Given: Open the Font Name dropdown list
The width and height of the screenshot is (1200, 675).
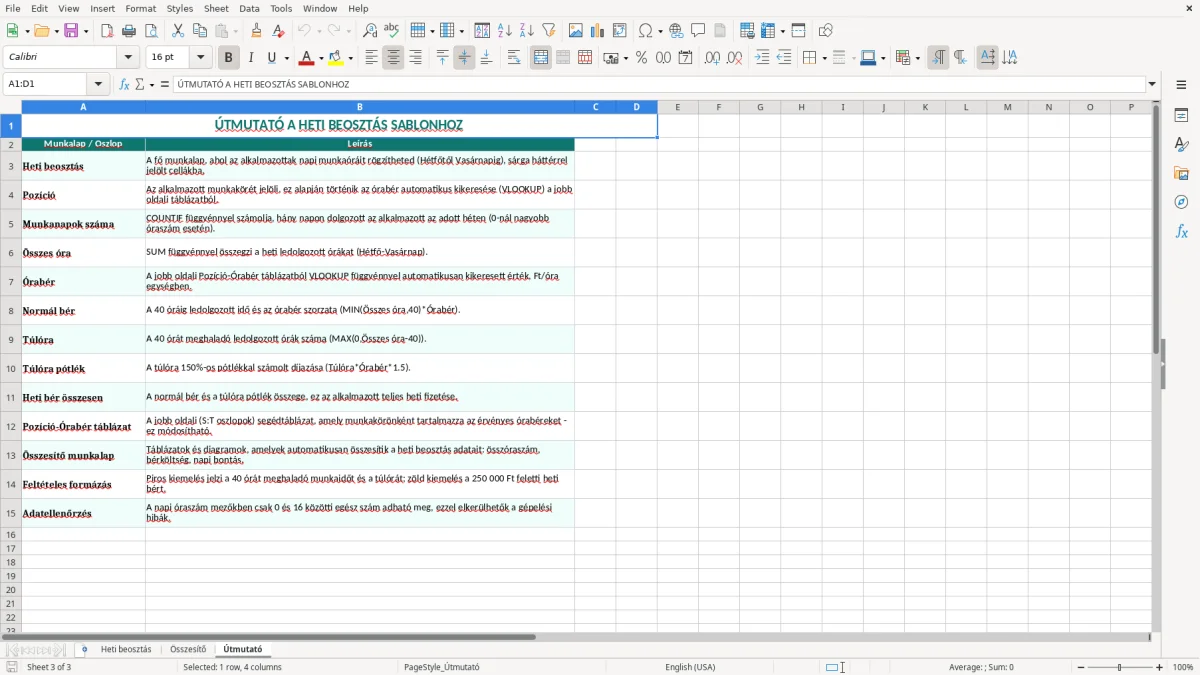Looking at the screenshot, I should (x=128, y=58).
